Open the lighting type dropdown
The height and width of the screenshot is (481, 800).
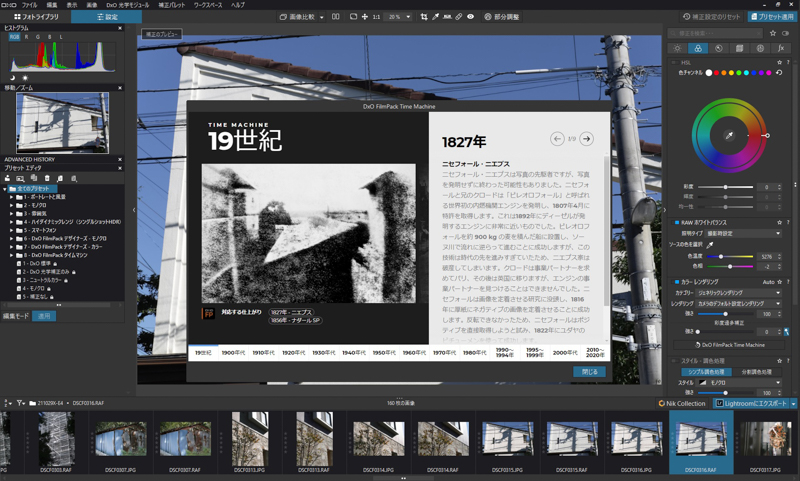coord(743,234)
